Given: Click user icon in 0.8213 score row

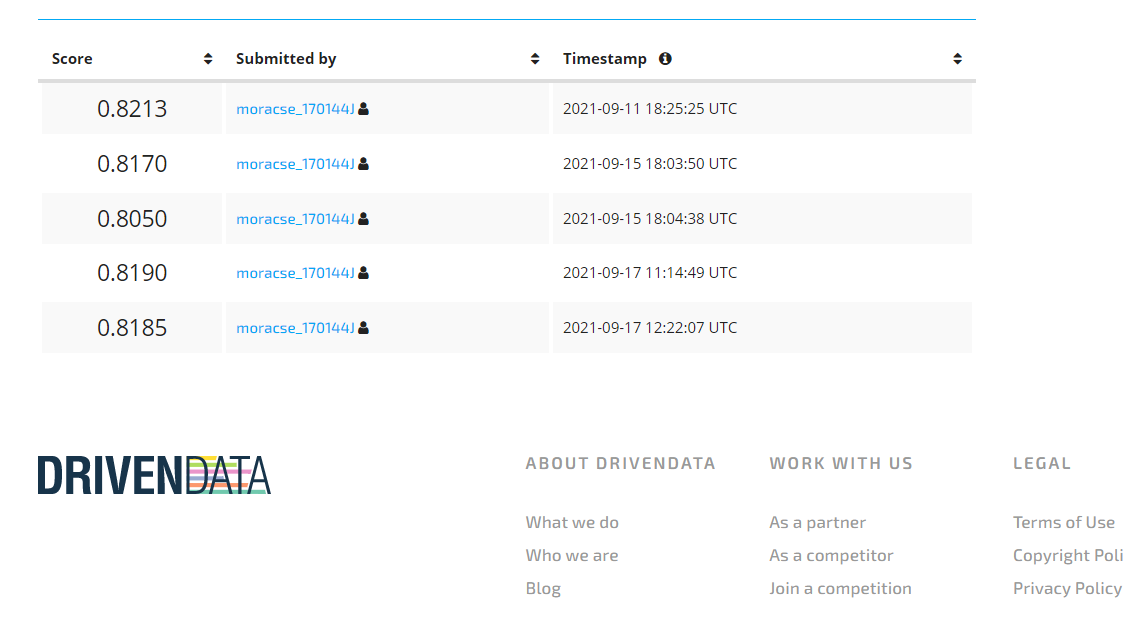Looking at the screenshot, I should coord(363,109).
